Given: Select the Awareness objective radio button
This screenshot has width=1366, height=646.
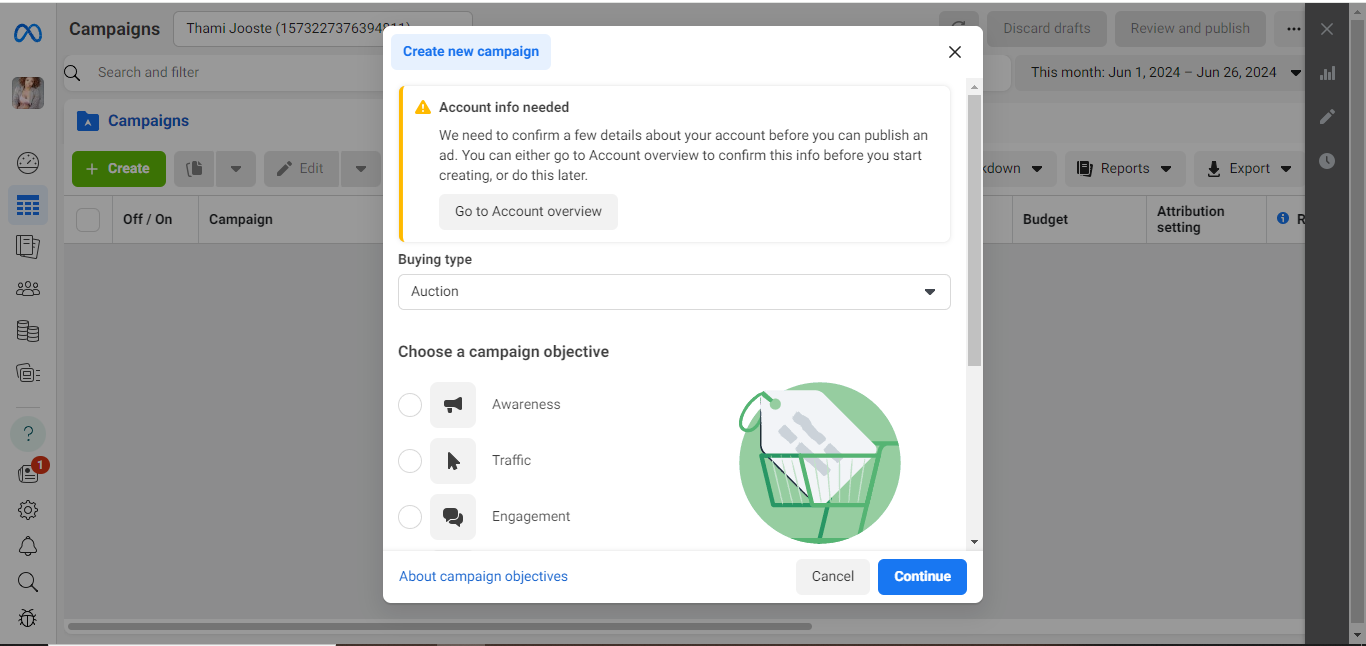Looking at the screenshot, I should (x=410, y=405).
